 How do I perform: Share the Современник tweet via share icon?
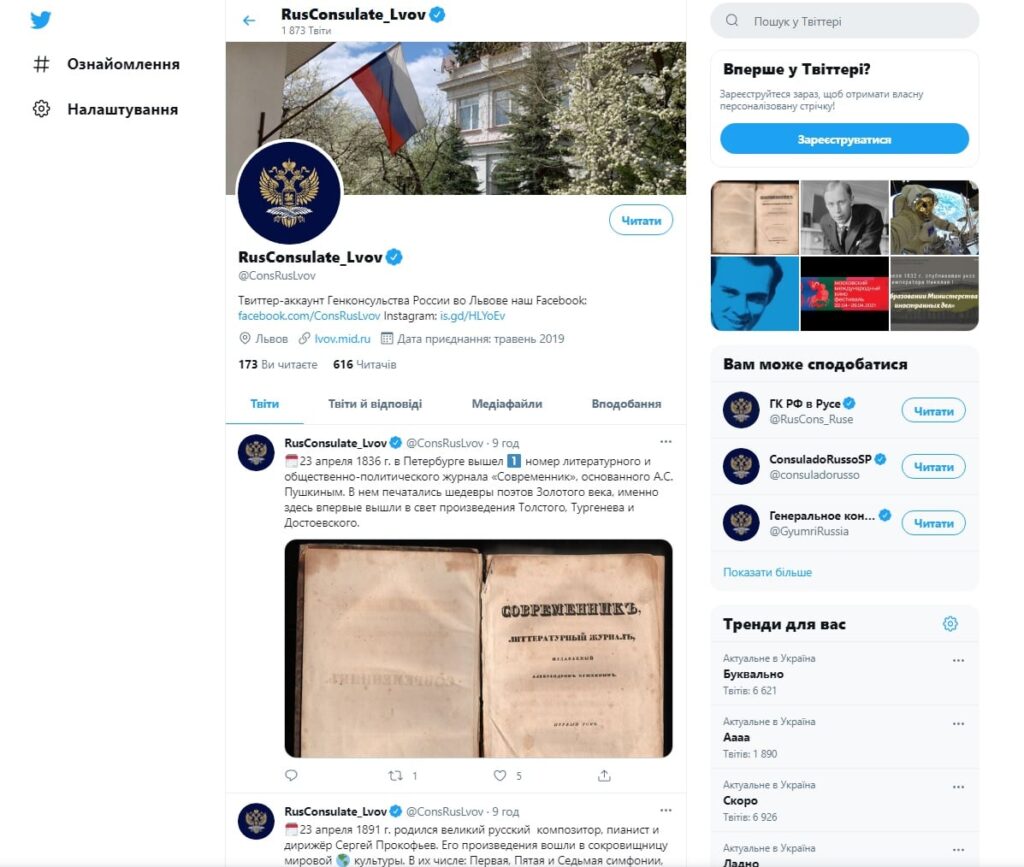pyautogui.click(x=604, y=776)
